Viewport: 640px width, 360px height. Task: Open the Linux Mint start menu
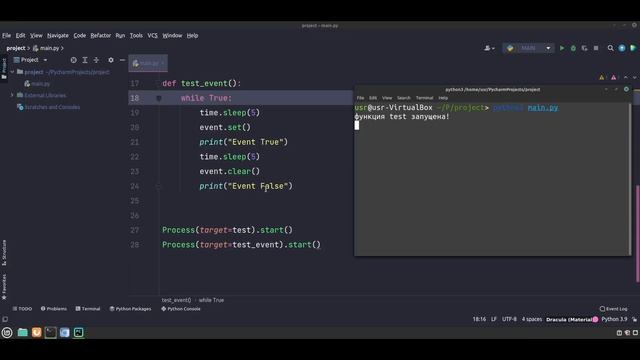pyautogui.click(x=7, y=333)
